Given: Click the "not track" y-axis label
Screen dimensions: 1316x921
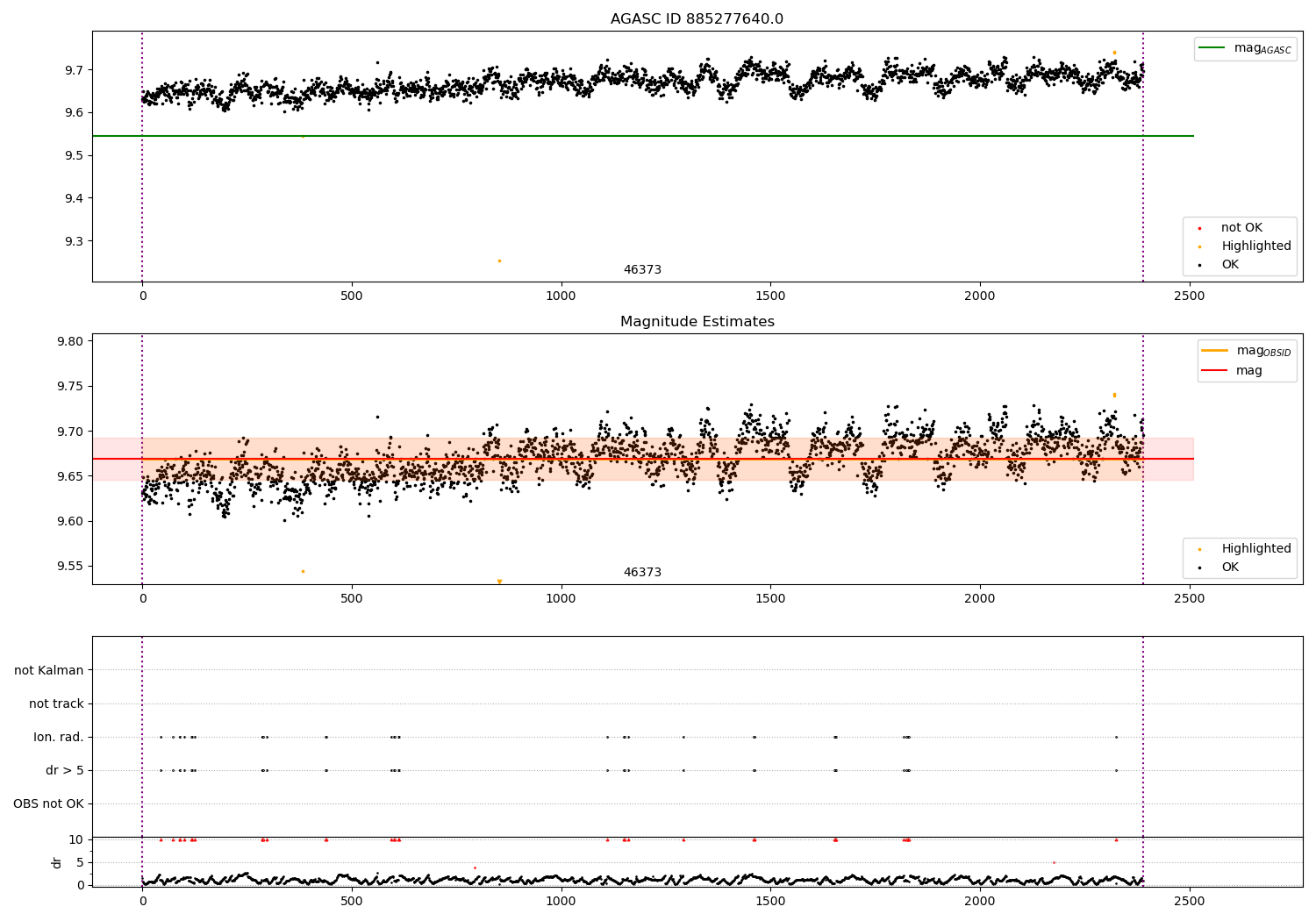Looking at the screenshot, I should click(56, 703).
